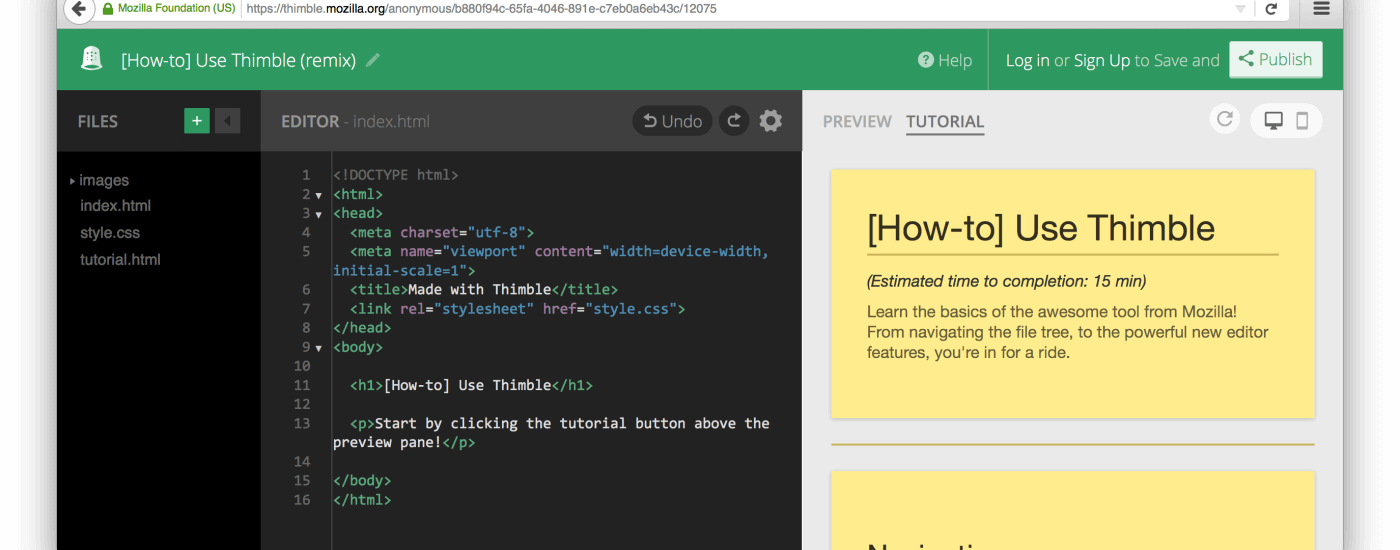
Task: Undo the last edit
Action: pyautogui.click(x=672, y=121)
